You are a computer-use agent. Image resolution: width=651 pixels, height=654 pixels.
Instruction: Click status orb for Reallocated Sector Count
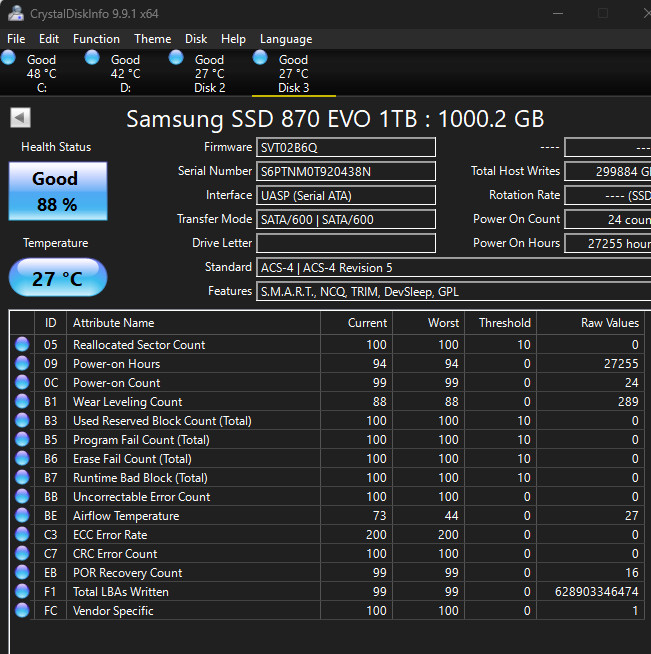[x=22, y=345]
